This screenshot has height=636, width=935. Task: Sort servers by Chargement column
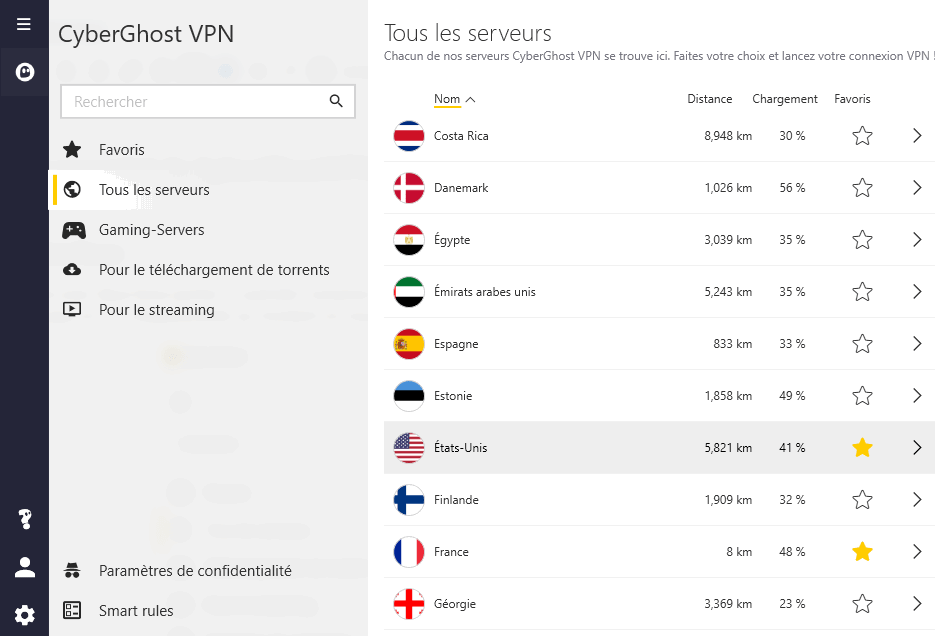click(785, 99)
